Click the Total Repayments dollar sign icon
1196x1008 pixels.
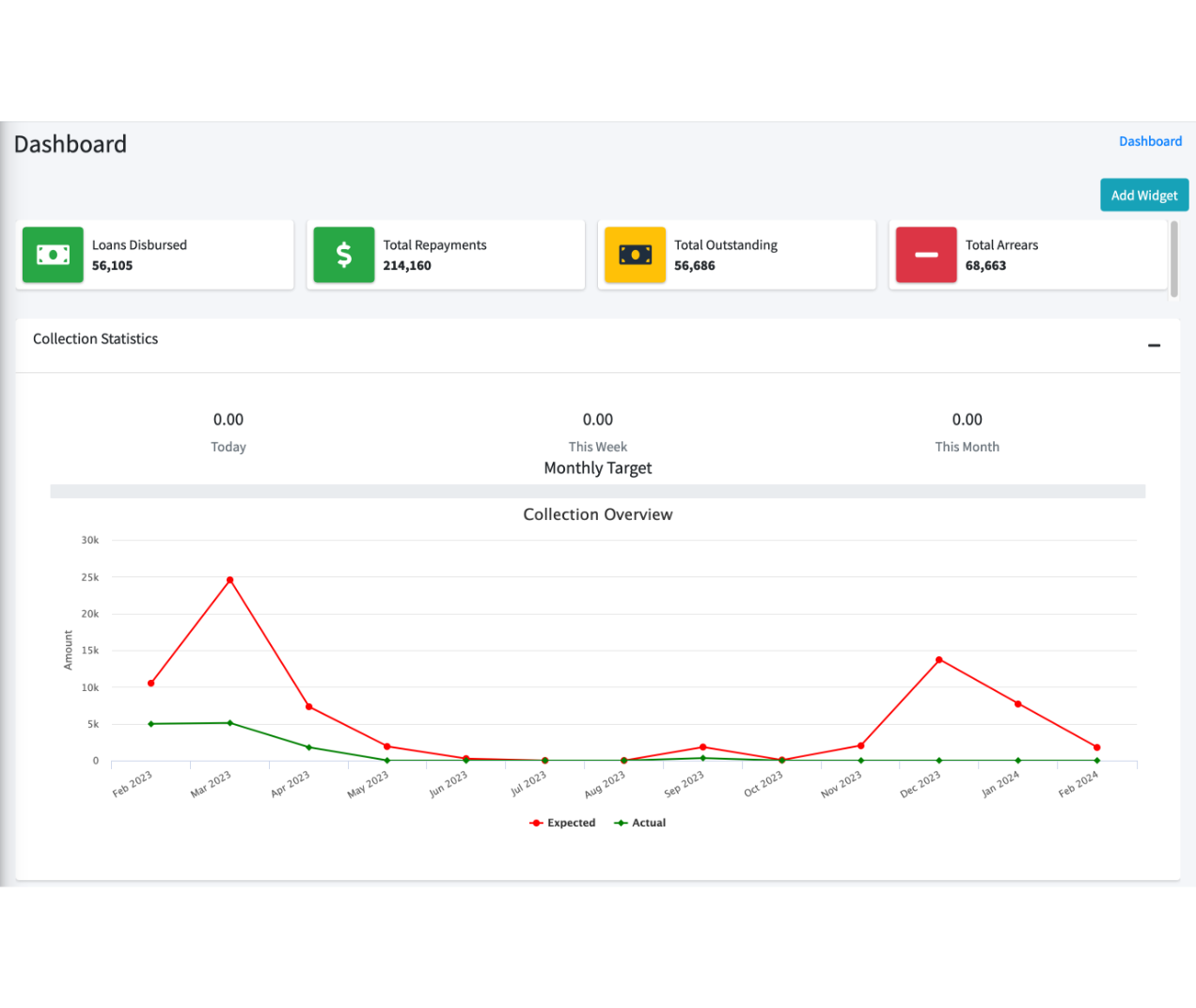[344, 255]
